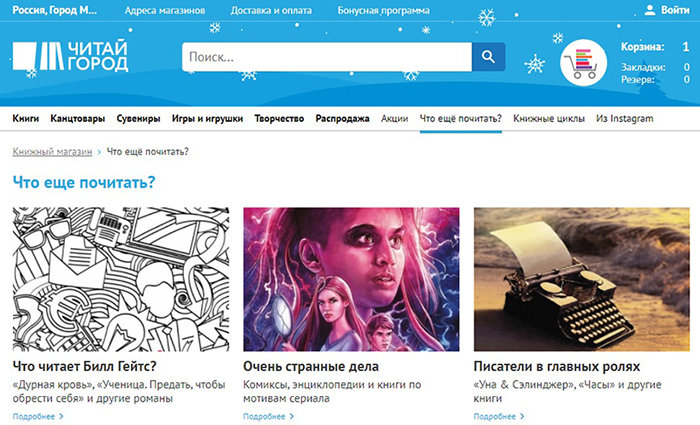Screen dimensions: 700x425
Task: Switch to Книжные циклы tab
Action: [x=549, y=118]
